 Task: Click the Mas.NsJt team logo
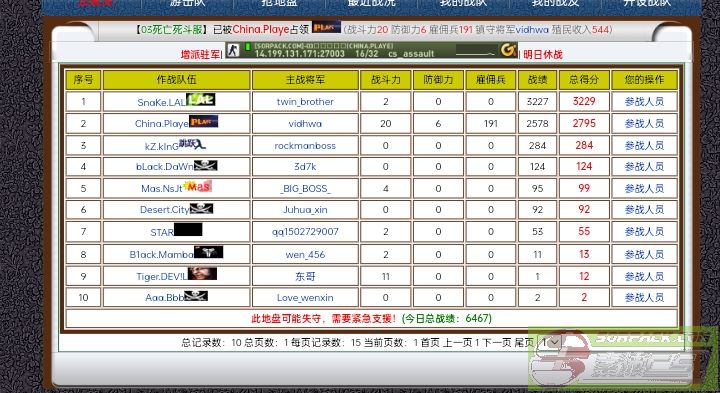[197, 186]
